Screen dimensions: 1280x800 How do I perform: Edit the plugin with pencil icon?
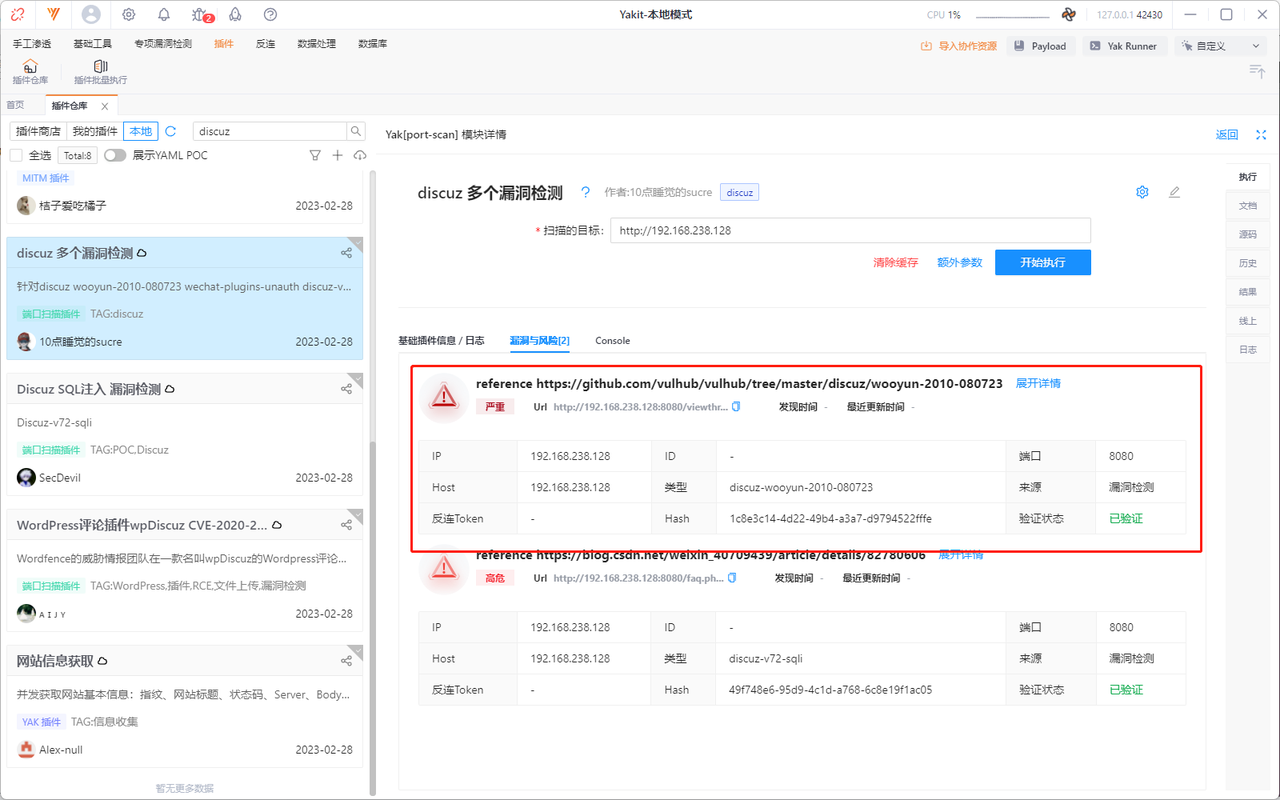pos(1175,192)
